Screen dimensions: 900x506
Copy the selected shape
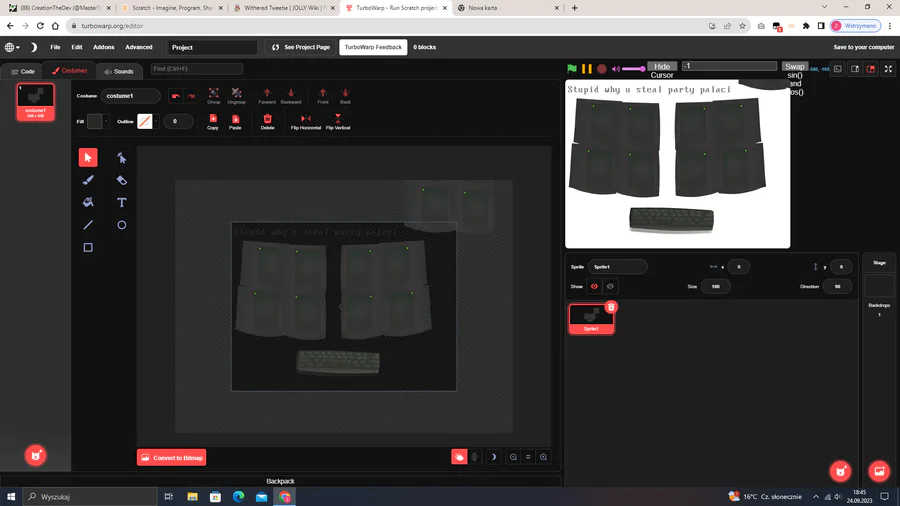(x=213, y=122)
